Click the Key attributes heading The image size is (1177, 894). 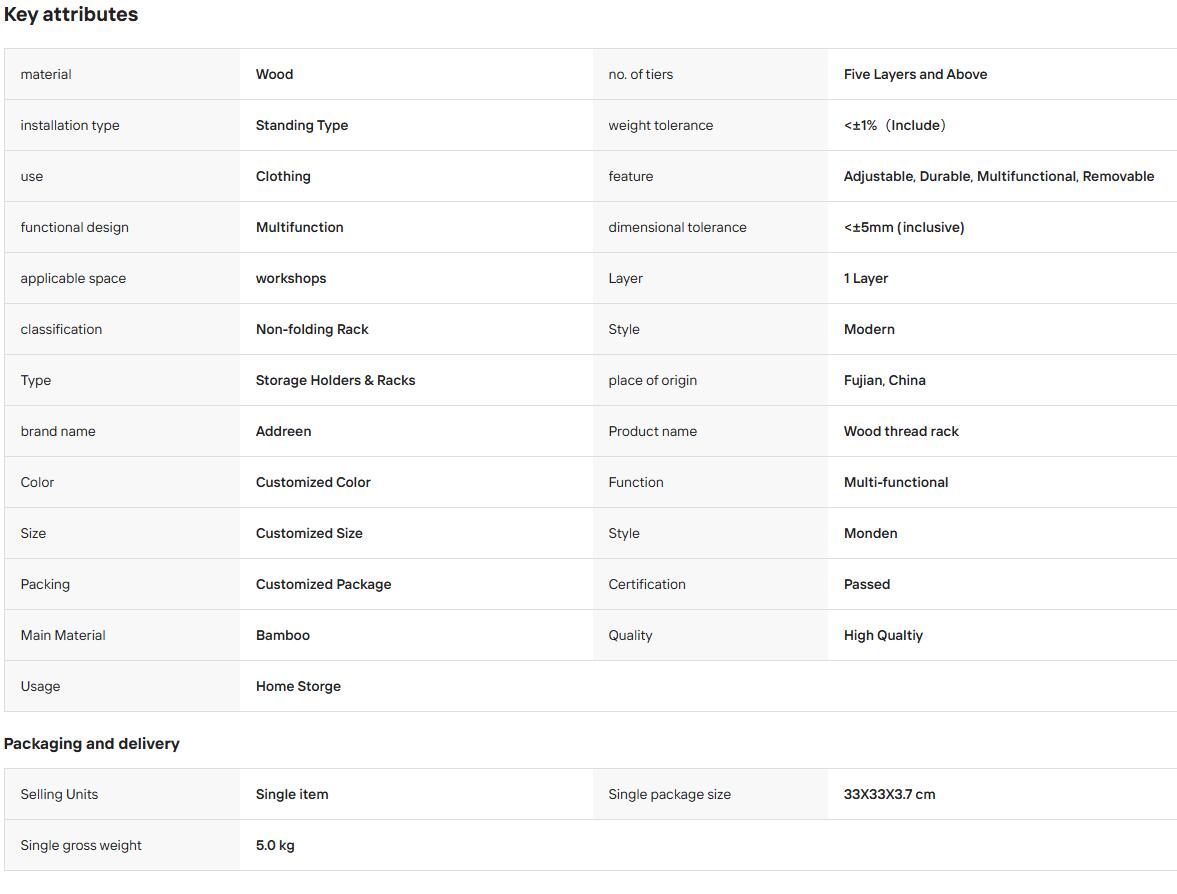click(x=71, y=14)
